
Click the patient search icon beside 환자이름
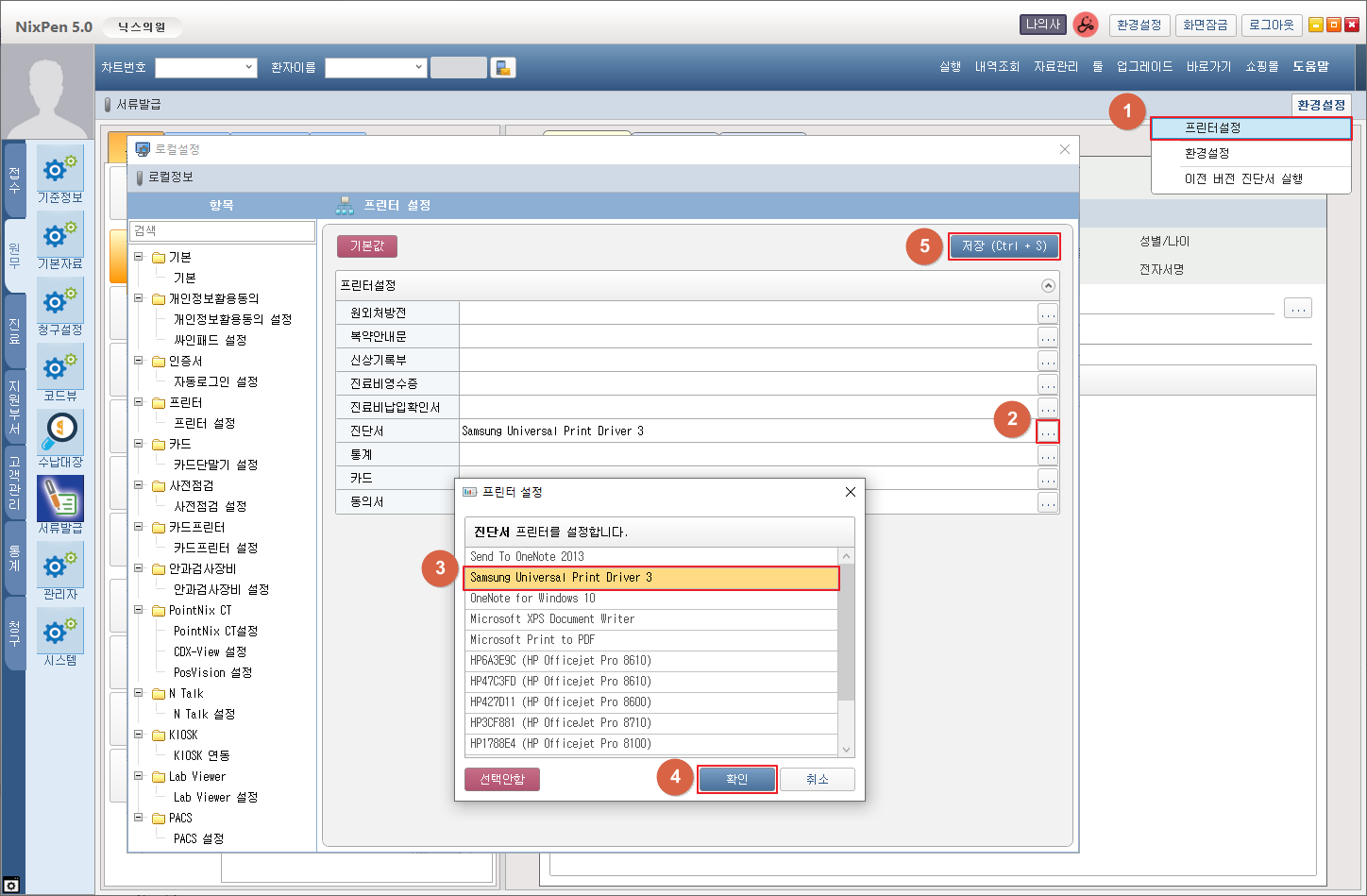(503, 67)
